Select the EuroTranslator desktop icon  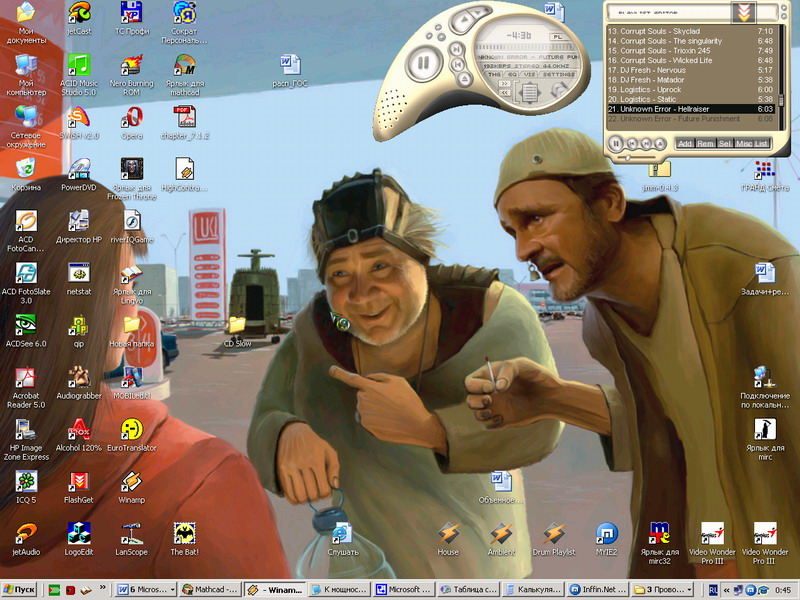[x=132, y=435]
